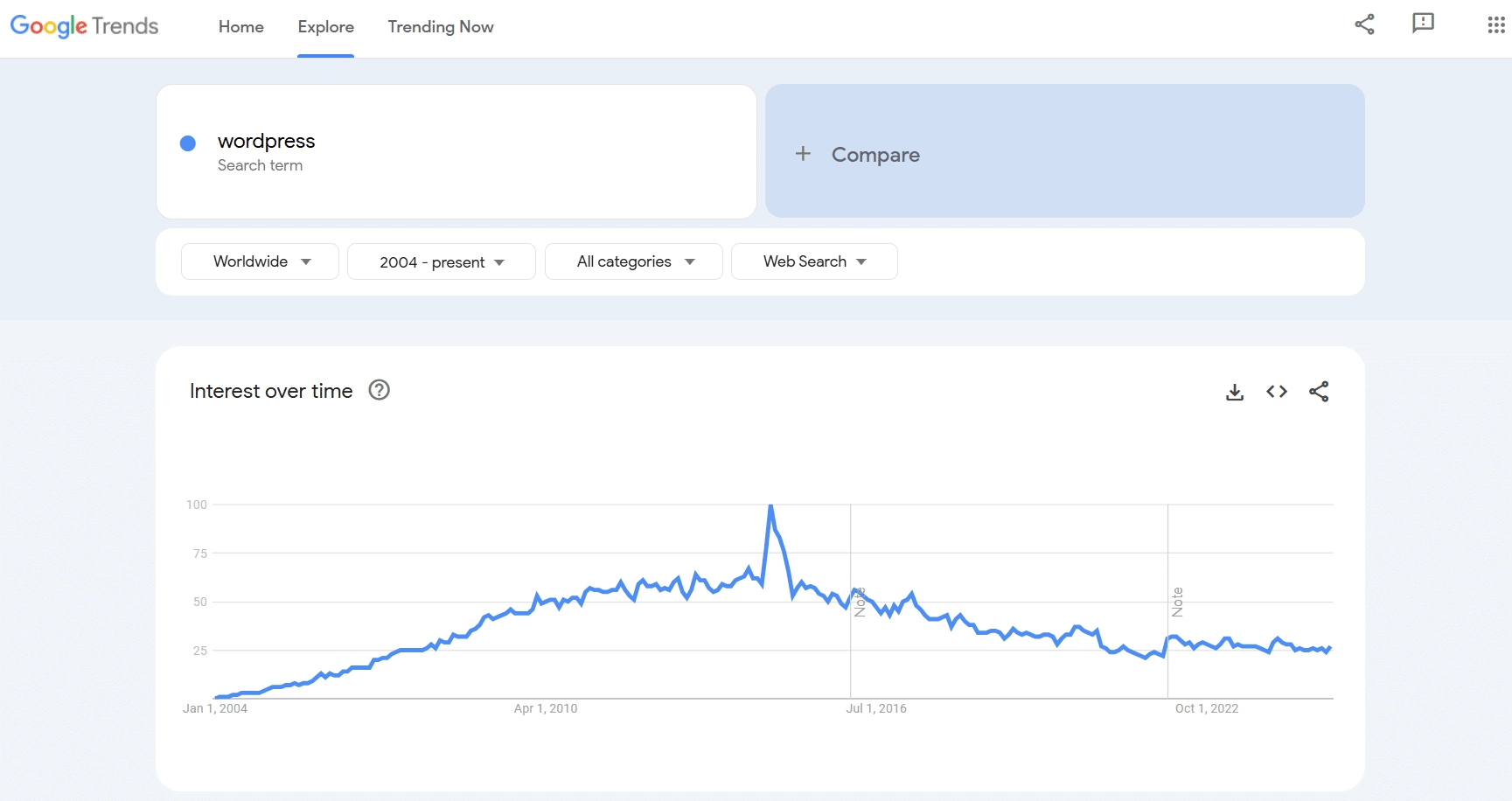Share the page via top share icon
This screenshot has width=1512, height=801.
click(x=1364, y=24)
